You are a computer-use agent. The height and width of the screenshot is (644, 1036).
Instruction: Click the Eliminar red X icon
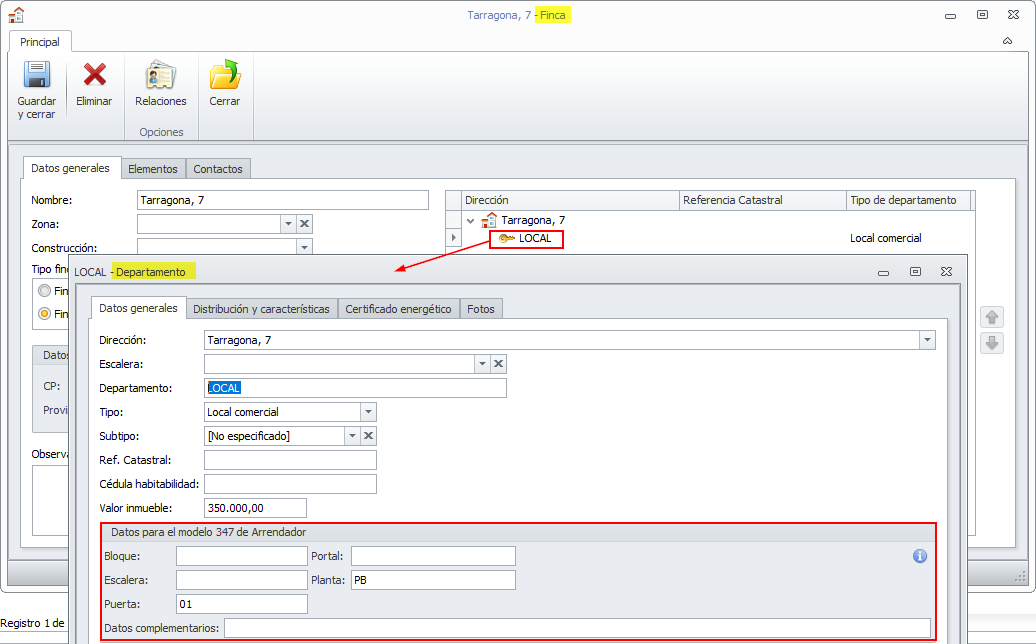coord(94,75)
